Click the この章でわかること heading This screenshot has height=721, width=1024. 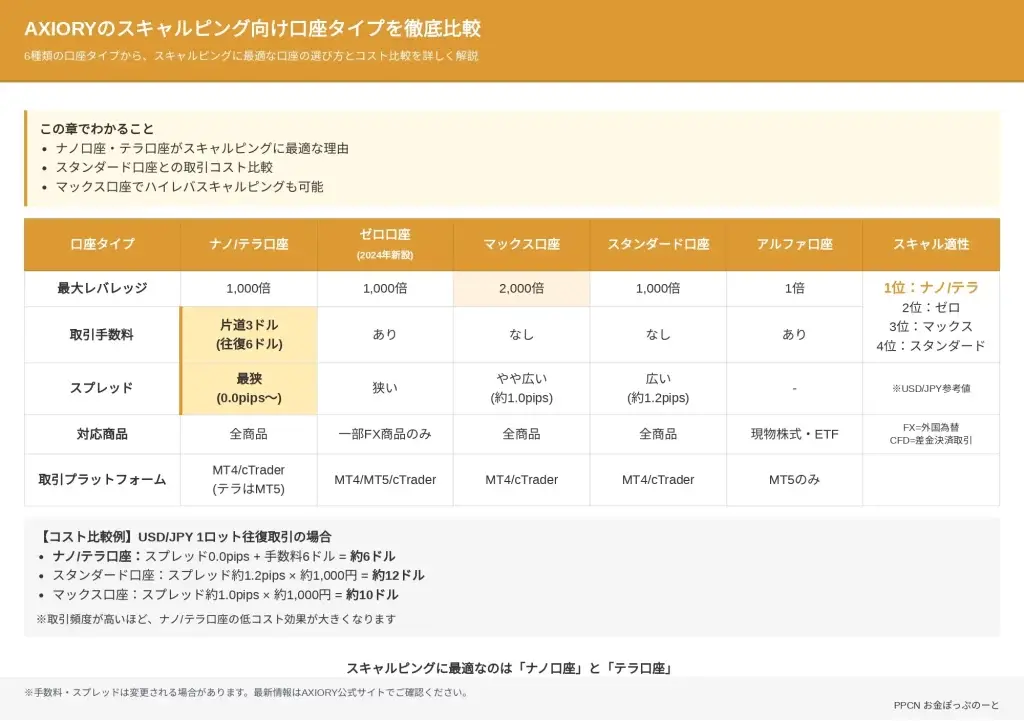[97, 129]
